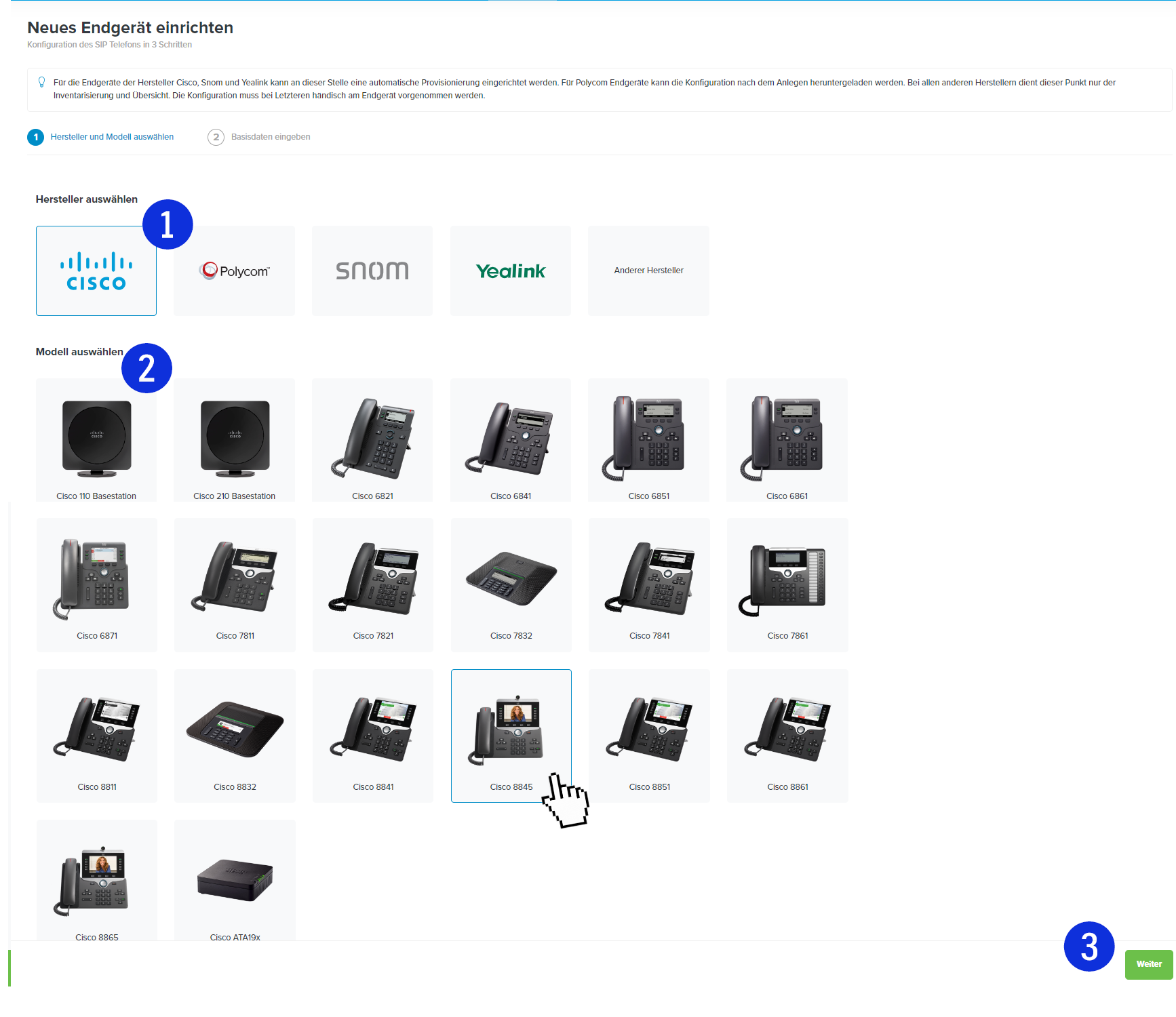Select the Cisco 6851 model
The height and width of the screenshot is (1017, 1176).
click(x=648, y=440)
